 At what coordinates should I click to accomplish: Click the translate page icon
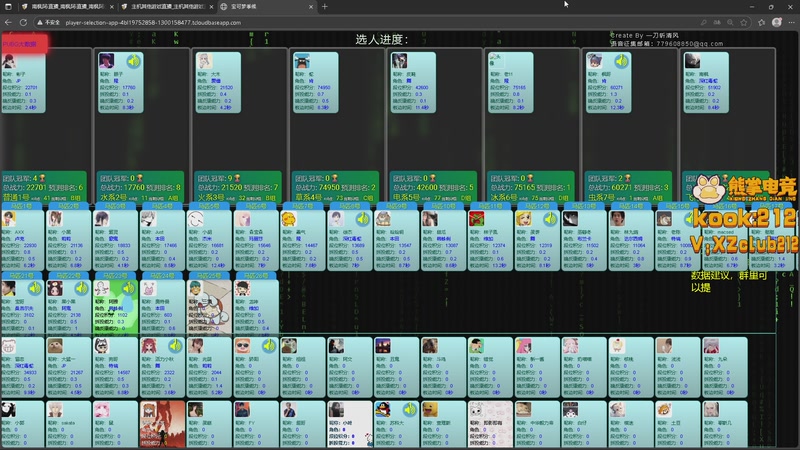717,22
